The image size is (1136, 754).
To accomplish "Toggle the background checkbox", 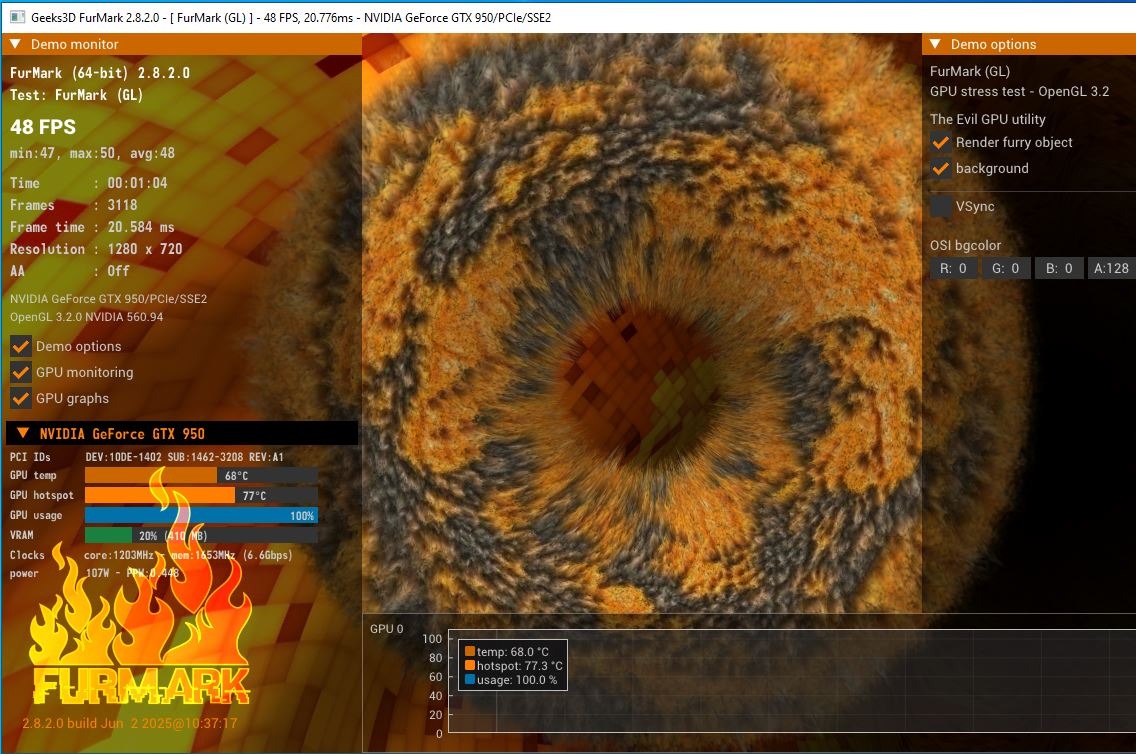I will click(940, 169).
